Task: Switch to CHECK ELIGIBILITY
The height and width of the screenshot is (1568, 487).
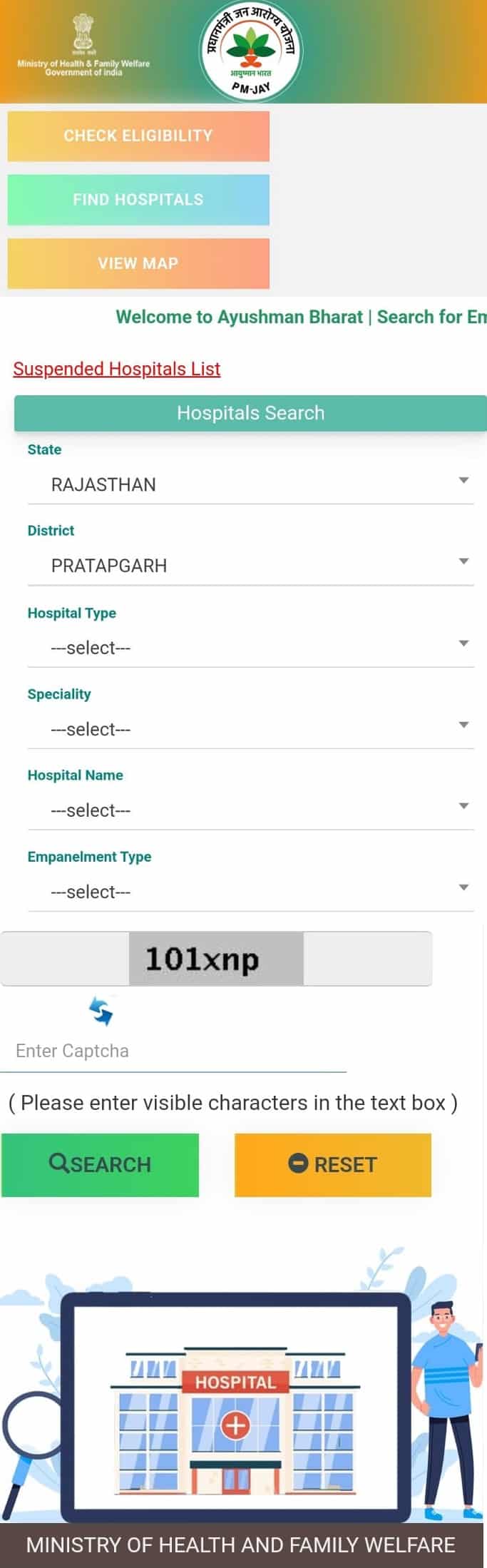Action: coord(138,136)
